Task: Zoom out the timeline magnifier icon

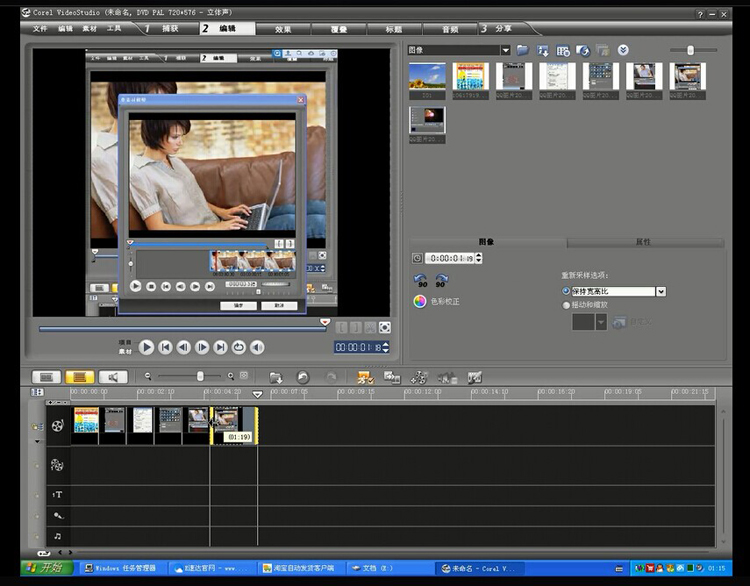Action: coord(148,376)
